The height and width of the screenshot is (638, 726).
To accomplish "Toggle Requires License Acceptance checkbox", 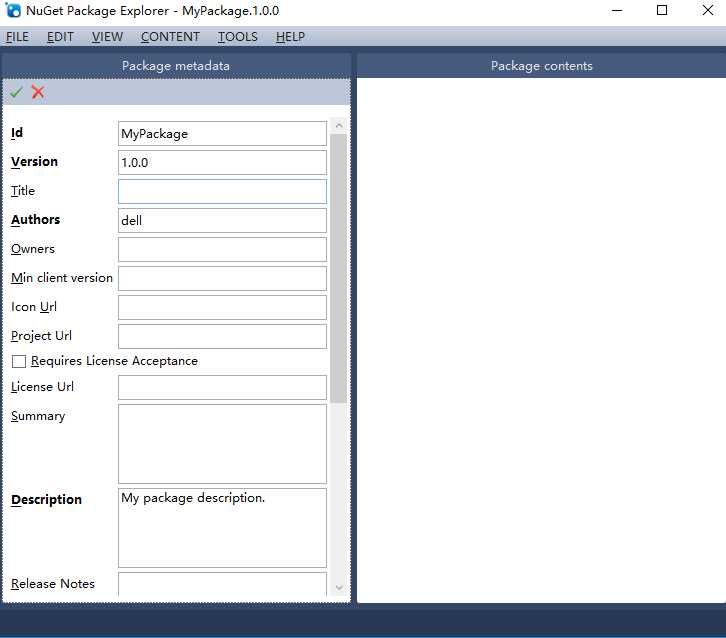I will coord(19,361).
